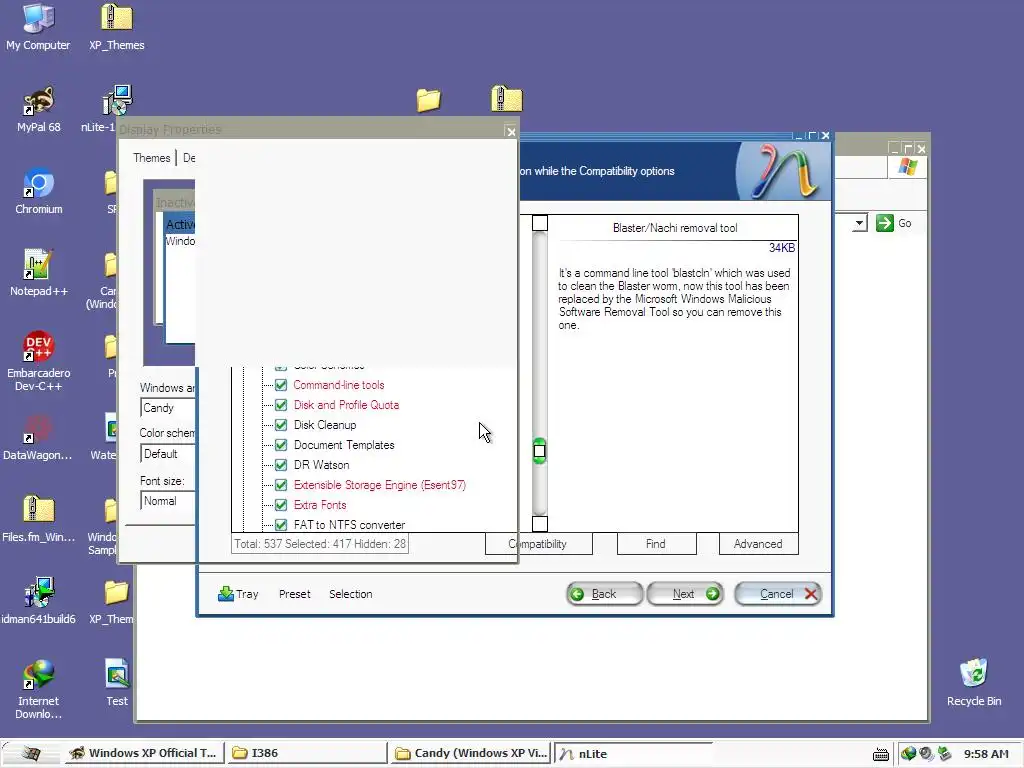
Task: Select Total/Selected/Hidden status field
Action: [x=320, y=544]
